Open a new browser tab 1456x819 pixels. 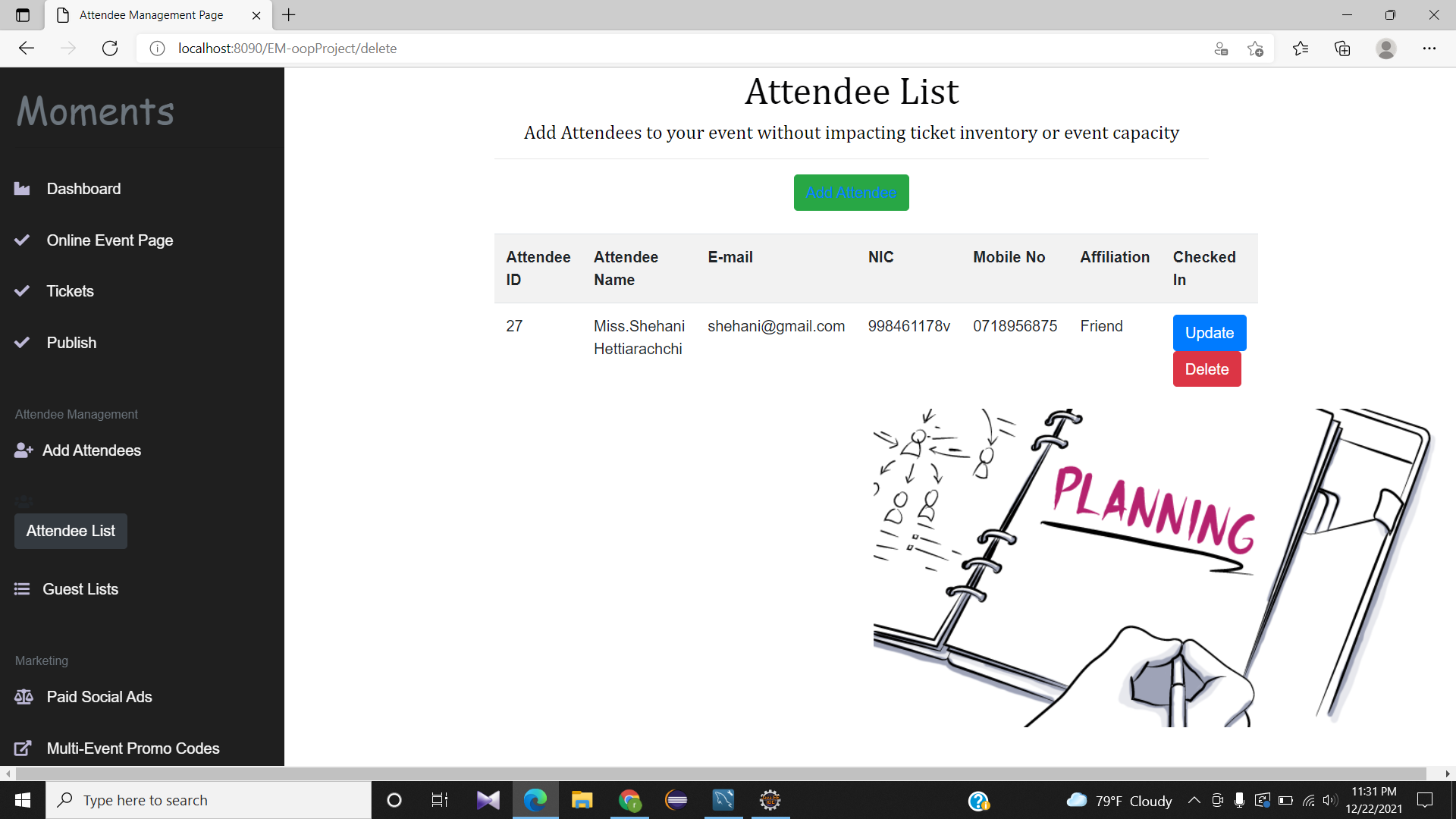click(x=288, y=14)
